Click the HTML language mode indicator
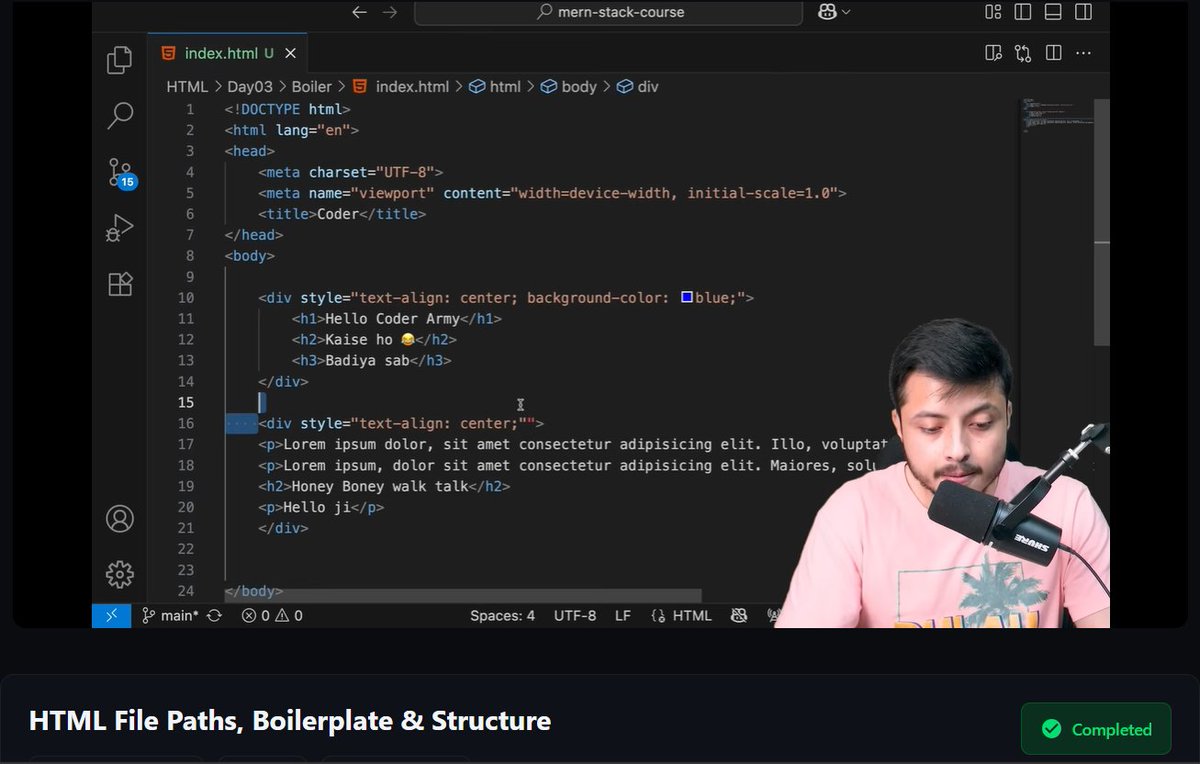This screenshot has width=1200, height=764. click(x=681, y=616)
